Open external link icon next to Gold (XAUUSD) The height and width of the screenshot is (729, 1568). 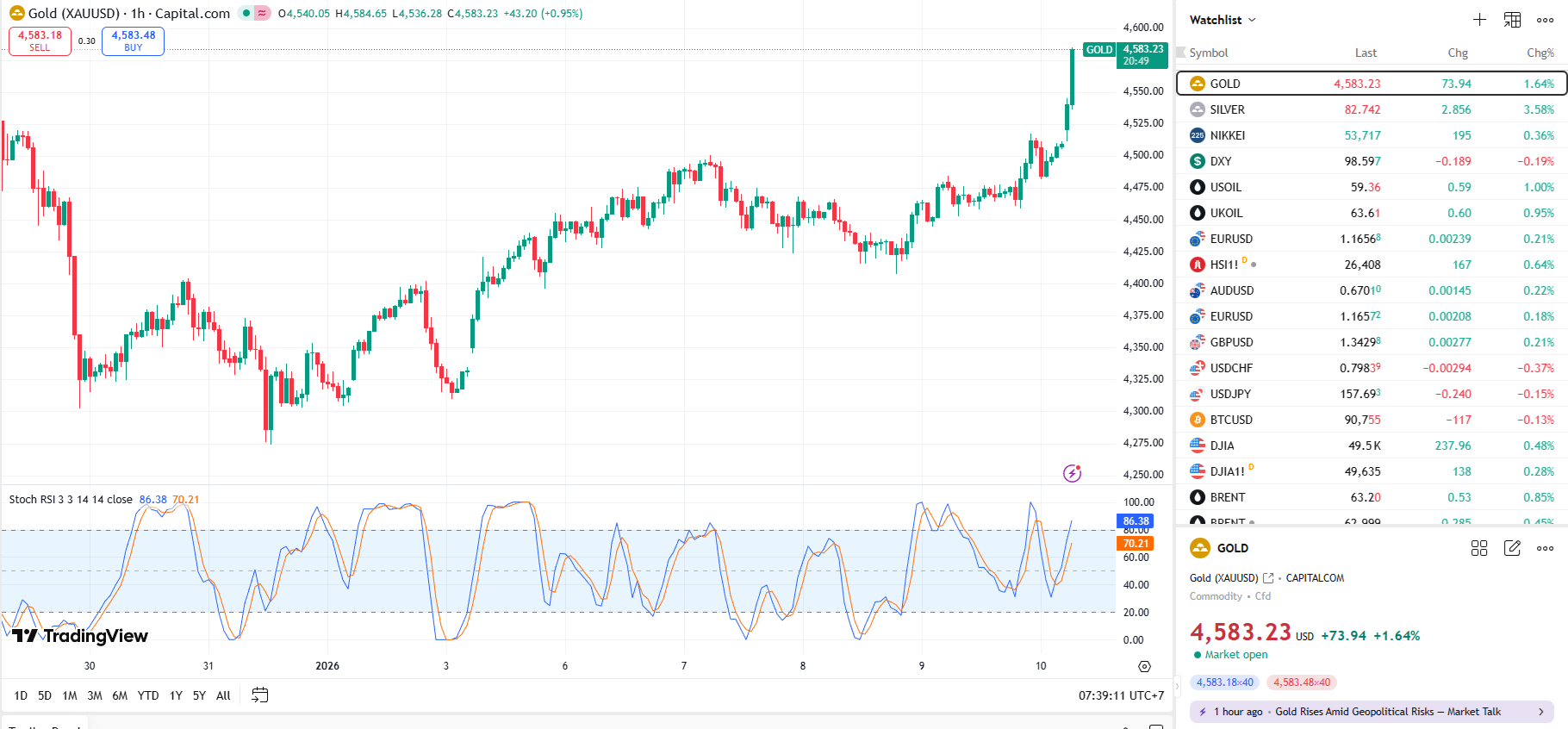coord(1268,578)
